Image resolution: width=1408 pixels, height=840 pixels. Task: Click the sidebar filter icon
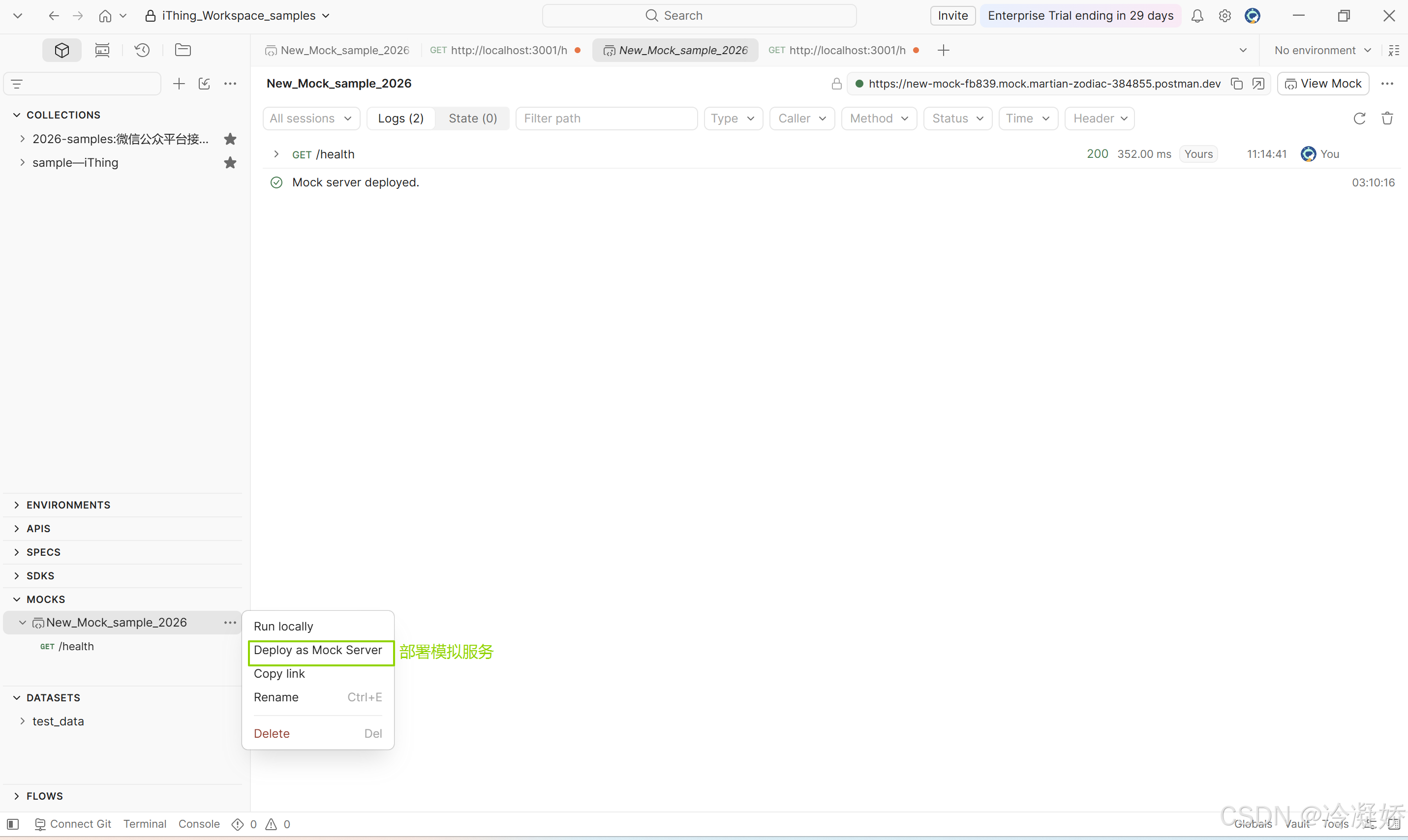17,84
